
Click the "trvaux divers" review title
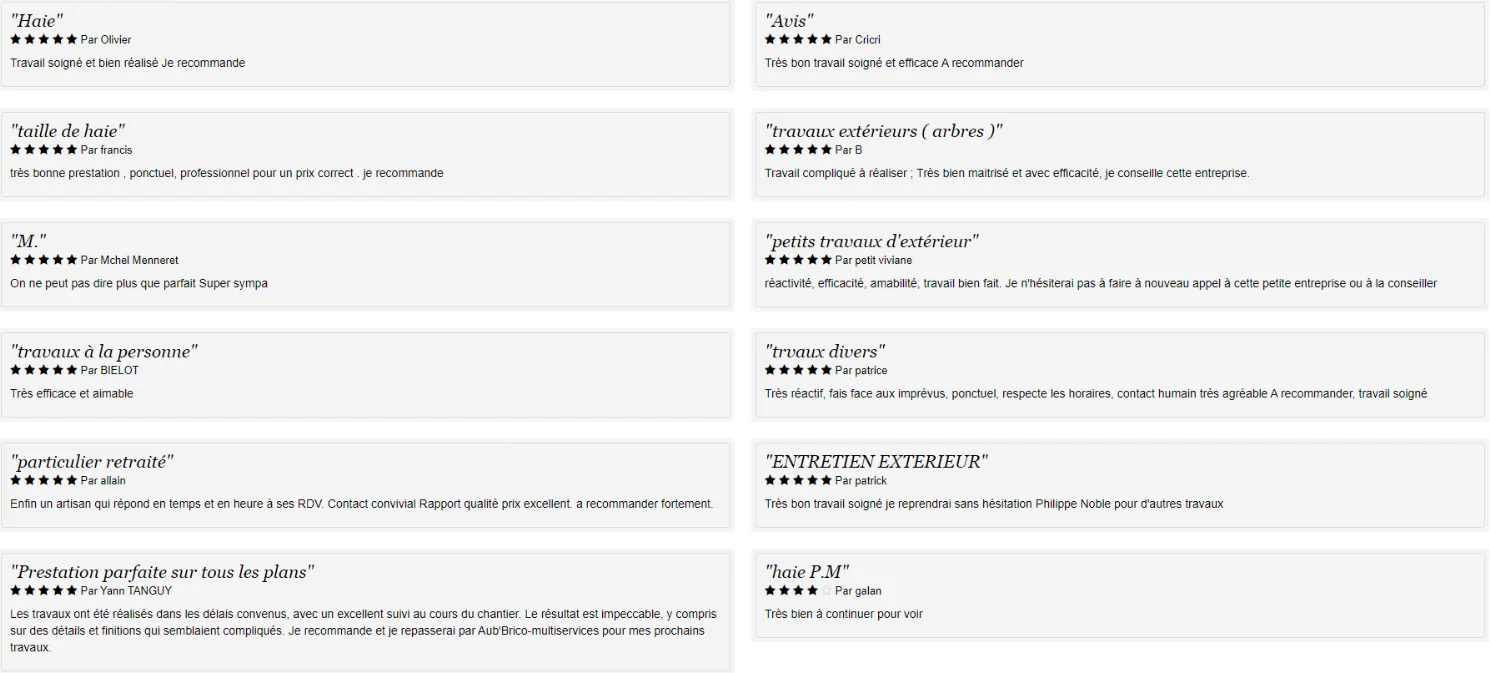coord(825,351)
